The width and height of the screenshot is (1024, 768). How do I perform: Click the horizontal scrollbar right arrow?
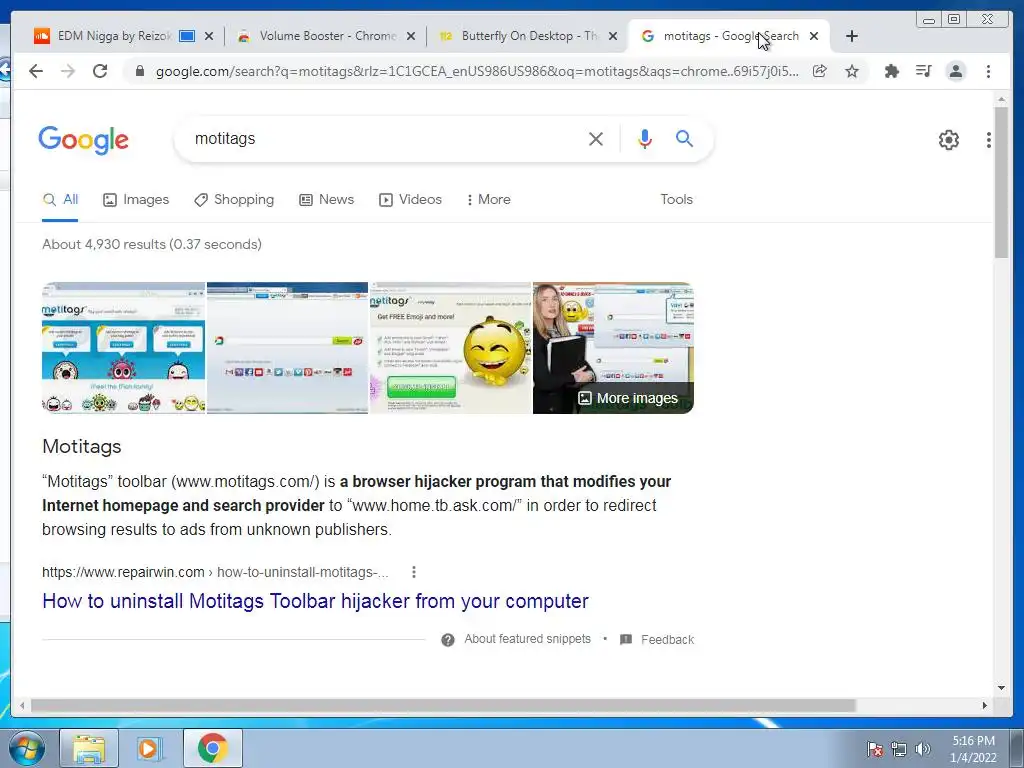tap(985, 705)
